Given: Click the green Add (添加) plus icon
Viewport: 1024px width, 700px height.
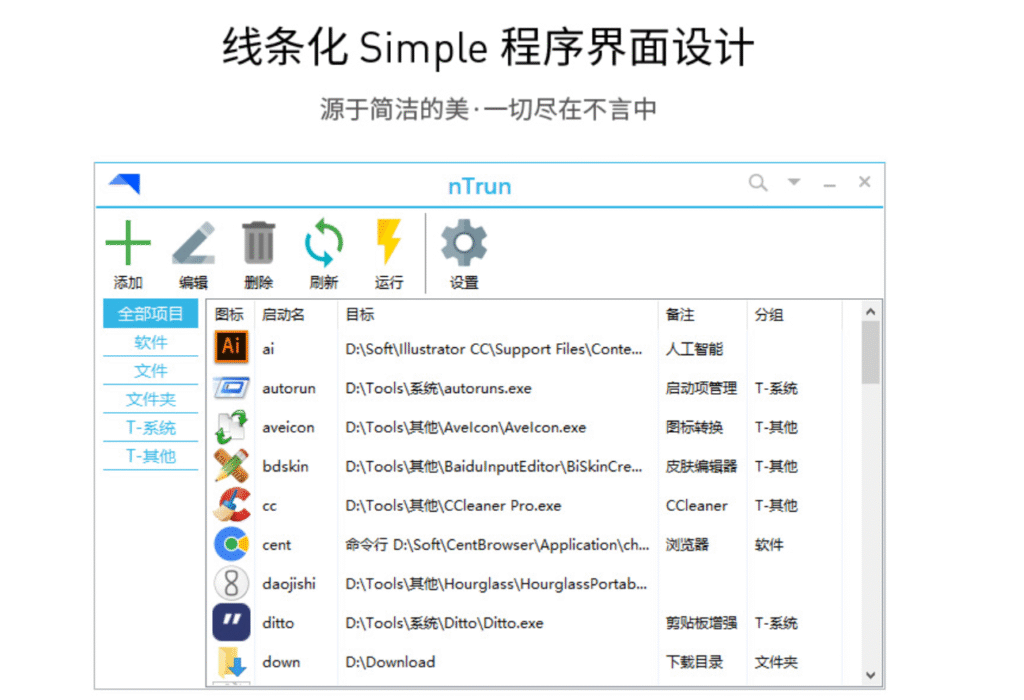Looking at the screenshot, I should [x=128, y=243].
